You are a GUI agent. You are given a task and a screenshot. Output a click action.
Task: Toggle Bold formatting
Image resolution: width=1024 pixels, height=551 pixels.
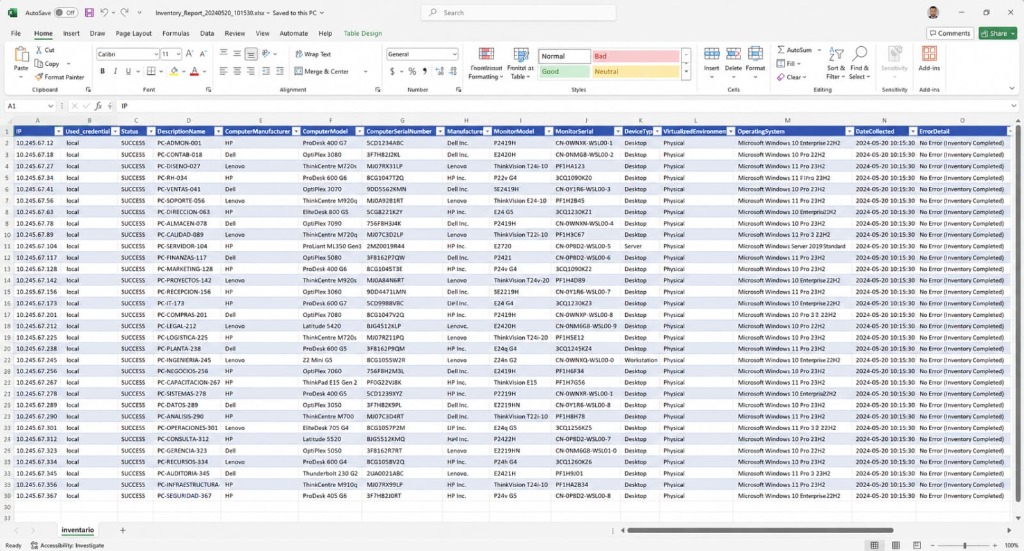click(102, 71)
